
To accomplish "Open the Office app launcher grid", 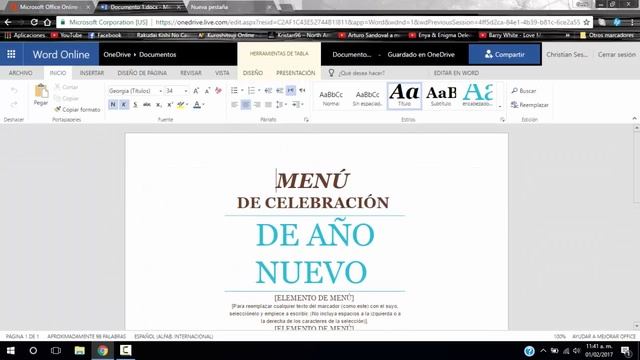I will tap(11, 54).
